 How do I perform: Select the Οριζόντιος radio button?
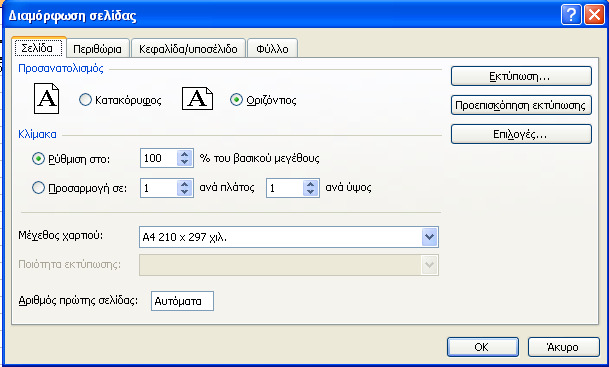click(236, 100)
